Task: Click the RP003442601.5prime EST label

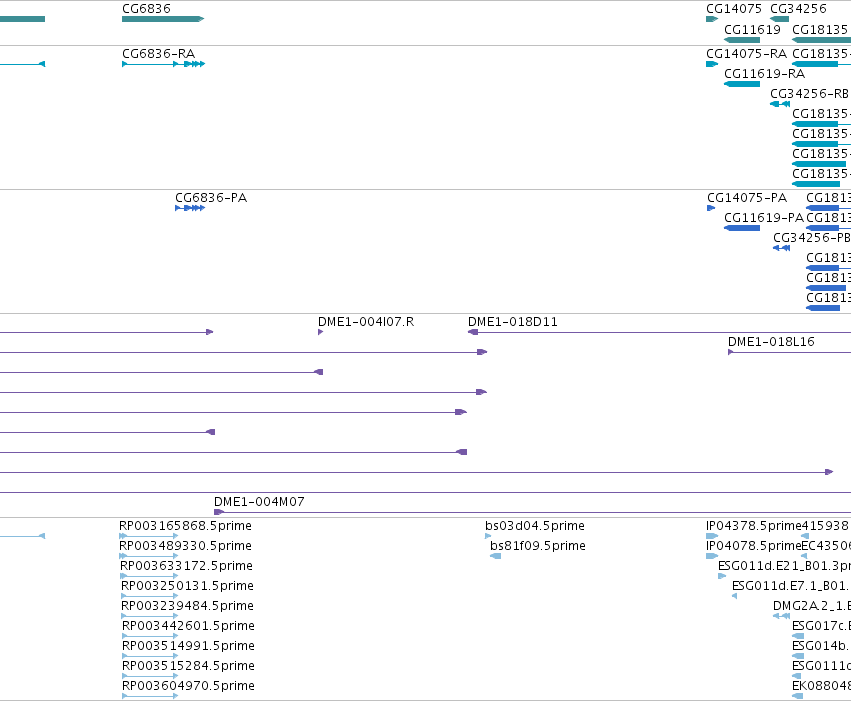Action: point(188,626)
